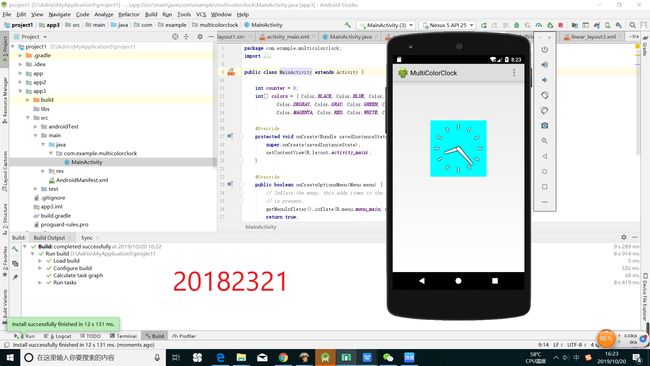Screen dimensions: 650x366
Task: Click the Make Project hammer icon in toolbar
Action: click(348, 25)
